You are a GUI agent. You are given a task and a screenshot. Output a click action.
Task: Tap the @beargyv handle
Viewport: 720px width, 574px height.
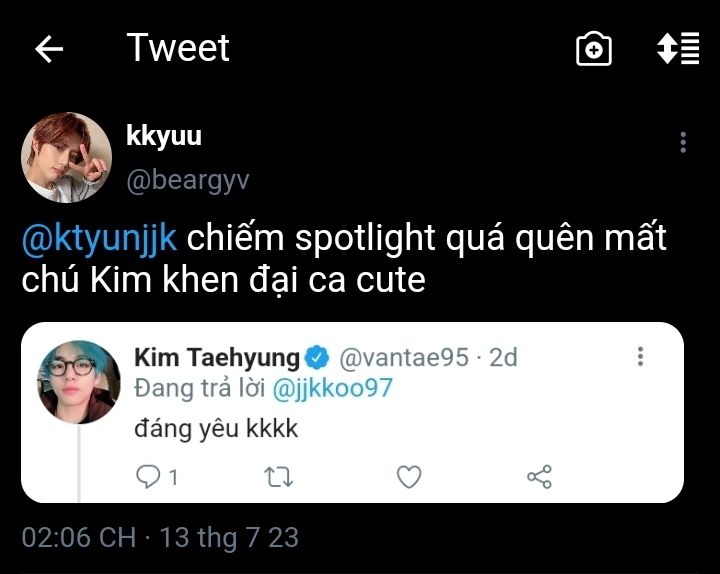(x=187, y=180)
